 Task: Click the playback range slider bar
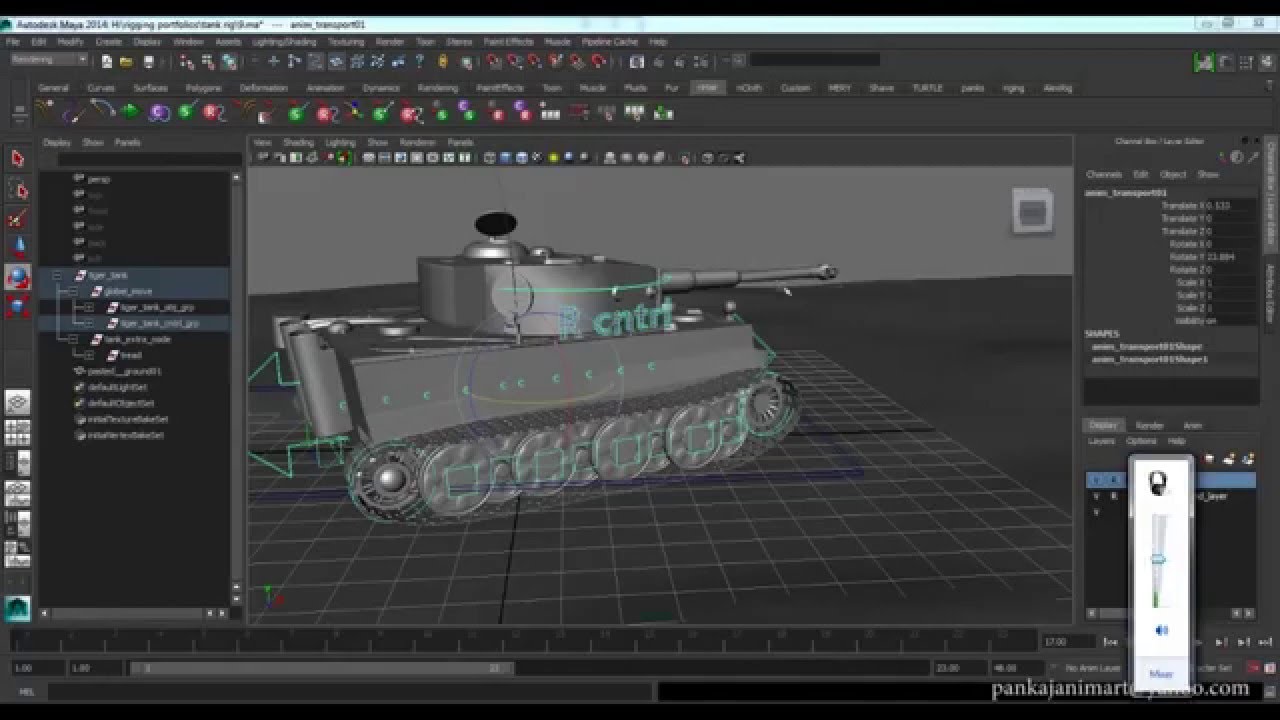[x=322, y=668]
